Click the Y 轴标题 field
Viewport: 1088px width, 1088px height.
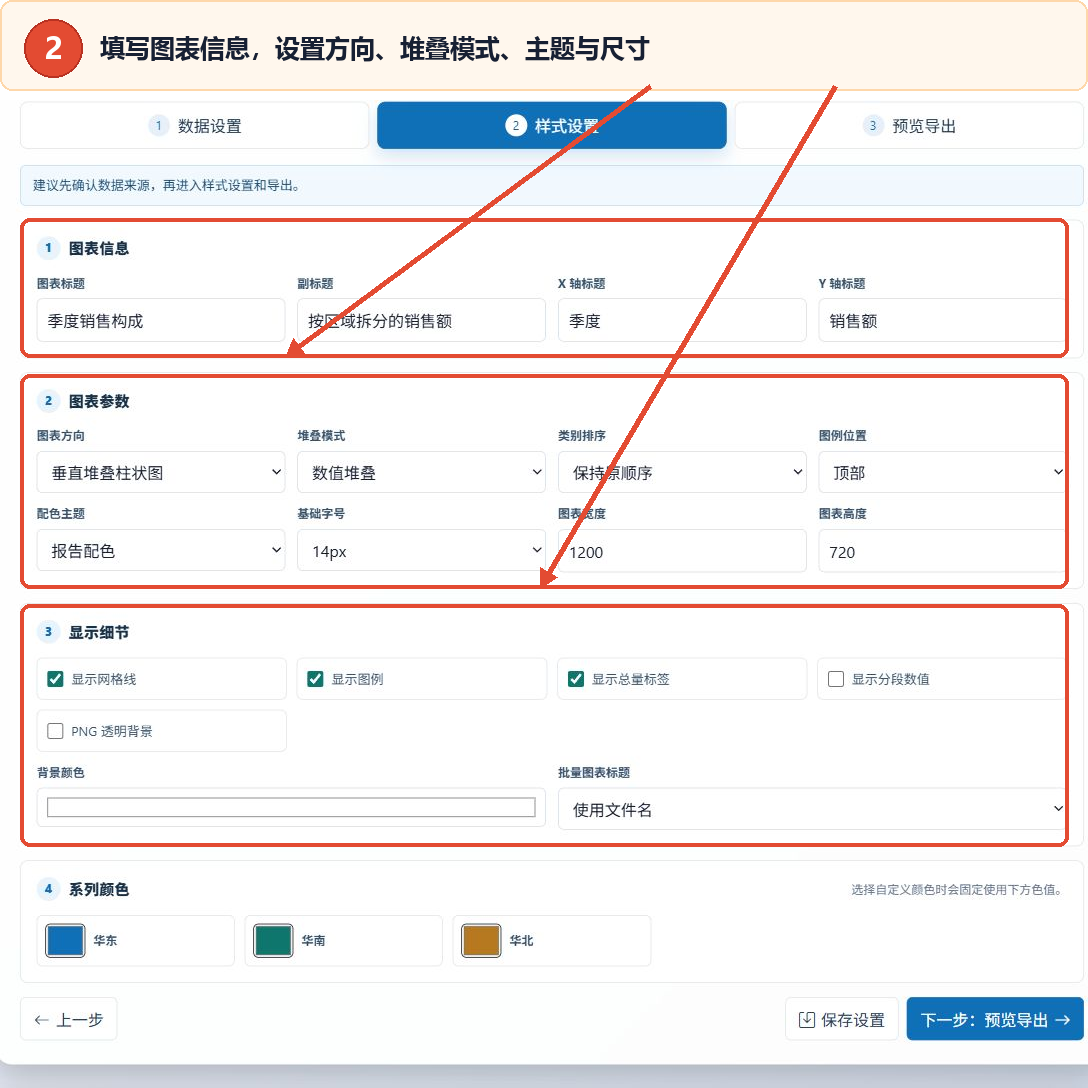[942, 321]
